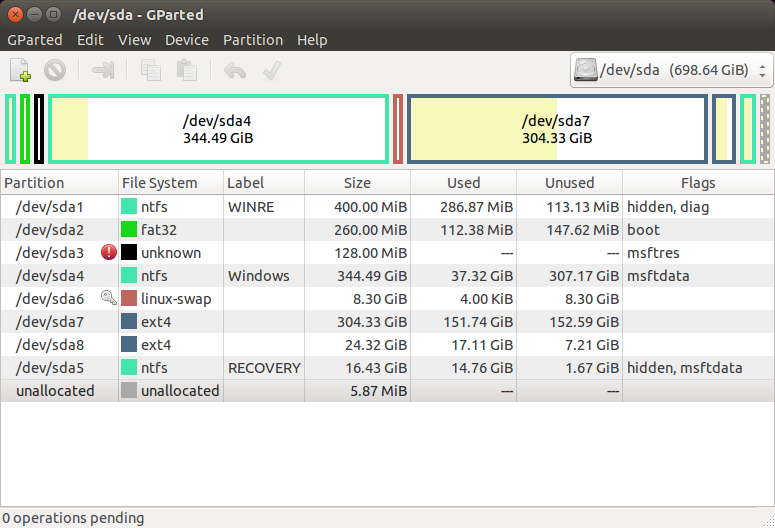Open the /dev/sda device selector dropdown
Screen dimensions: 775x528
point(671,70)
